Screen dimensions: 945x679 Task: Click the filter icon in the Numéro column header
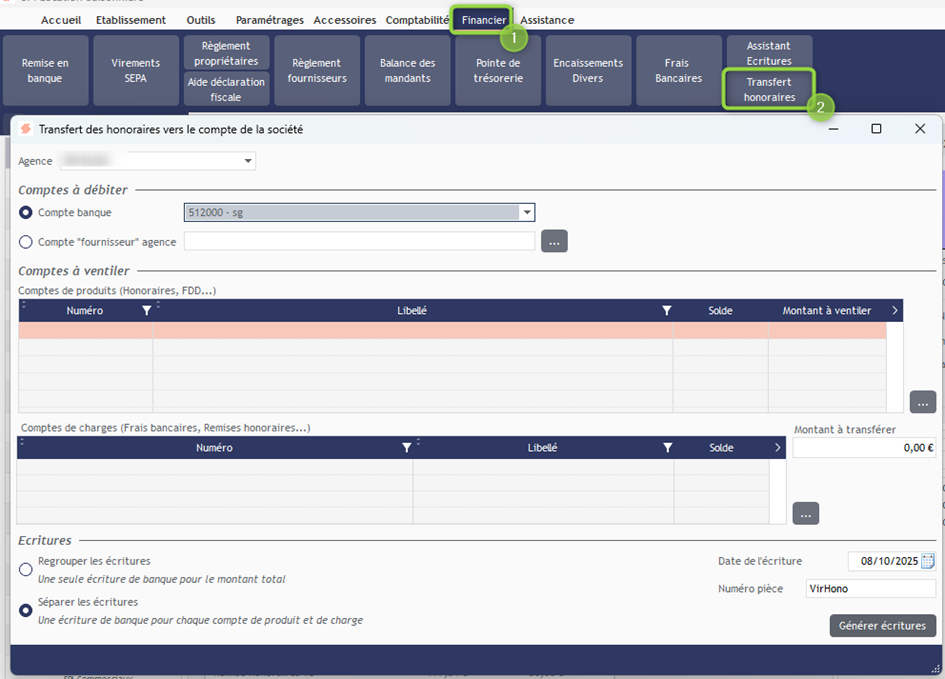[147, 311]
